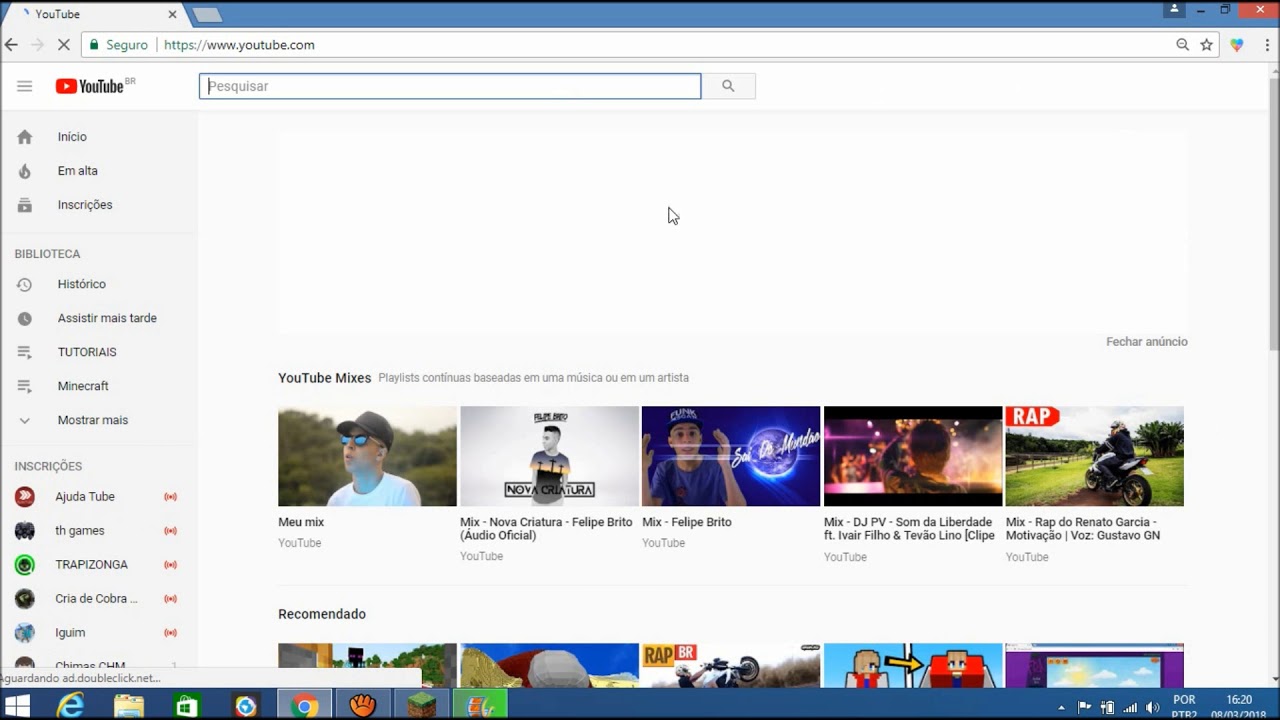1280x720 pixels.
Task: Click the Seguro padlock site info
Action: point(118,45)
